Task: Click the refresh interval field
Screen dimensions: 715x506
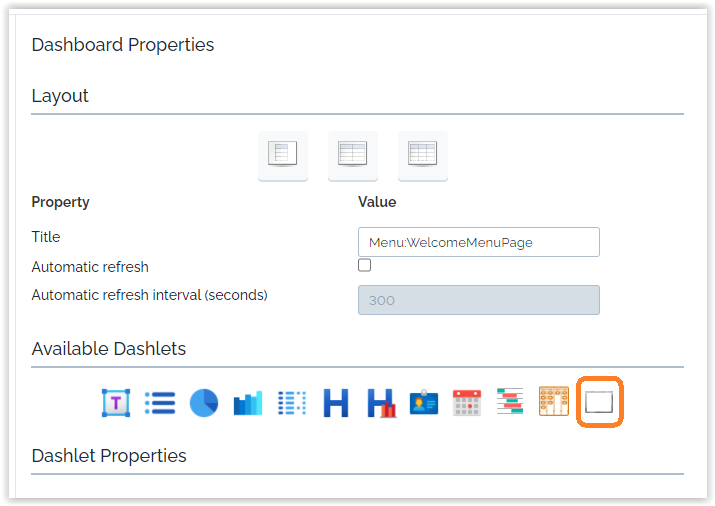Action: click(x=478, y=300)
